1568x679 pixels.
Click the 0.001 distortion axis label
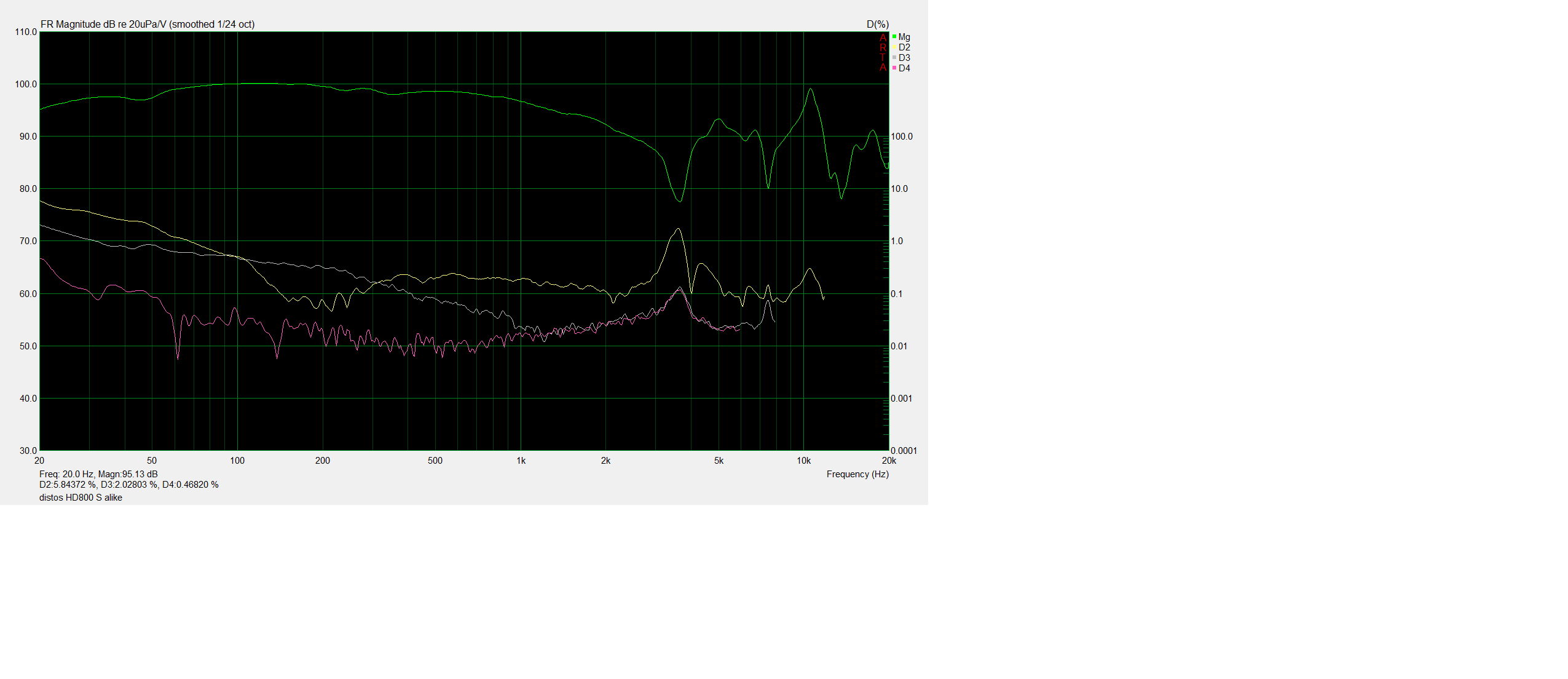[902, 399]
